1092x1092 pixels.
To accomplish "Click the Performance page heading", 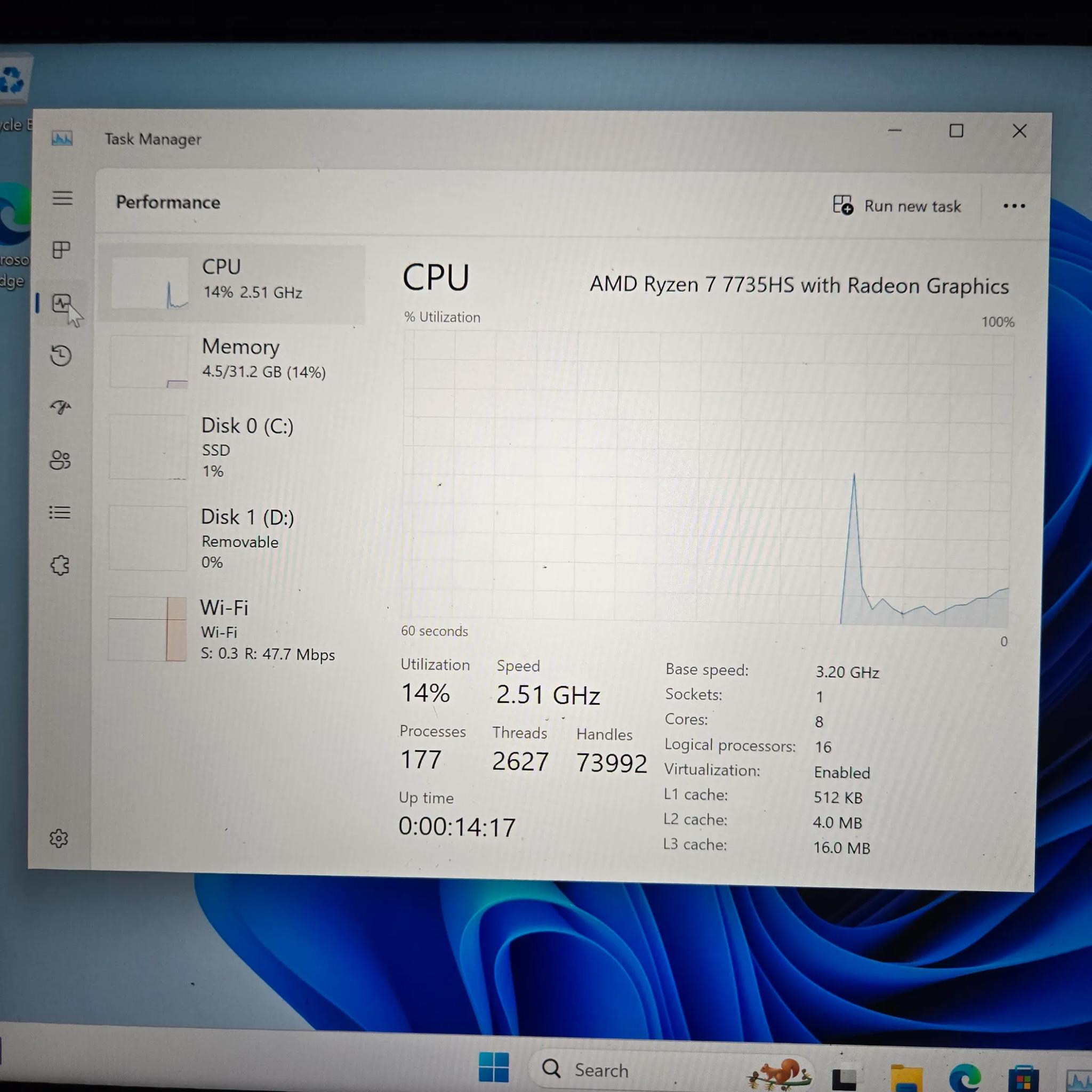I will click(168, 202).
